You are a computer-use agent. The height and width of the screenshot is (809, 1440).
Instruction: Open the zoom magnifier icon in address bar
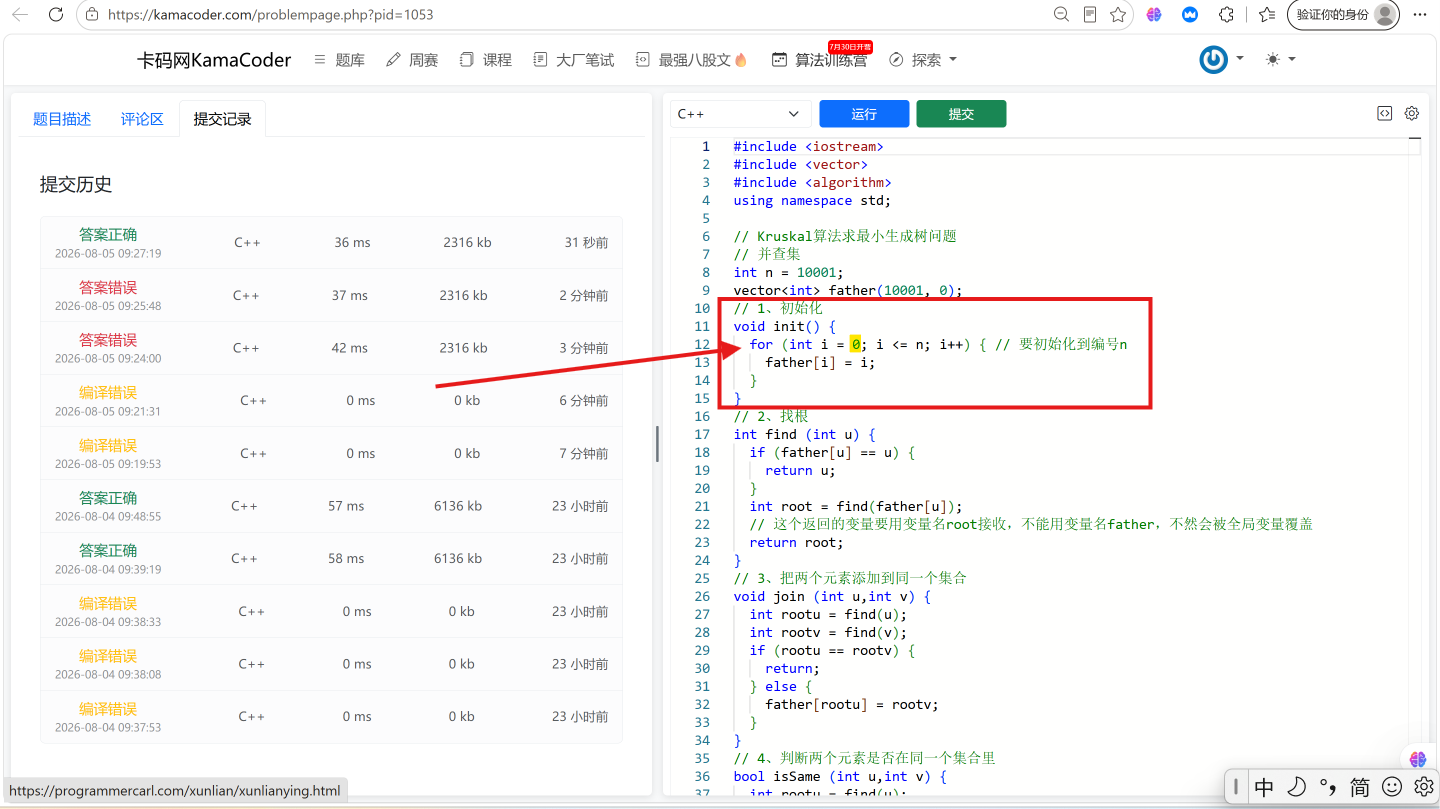[1062, 15]
